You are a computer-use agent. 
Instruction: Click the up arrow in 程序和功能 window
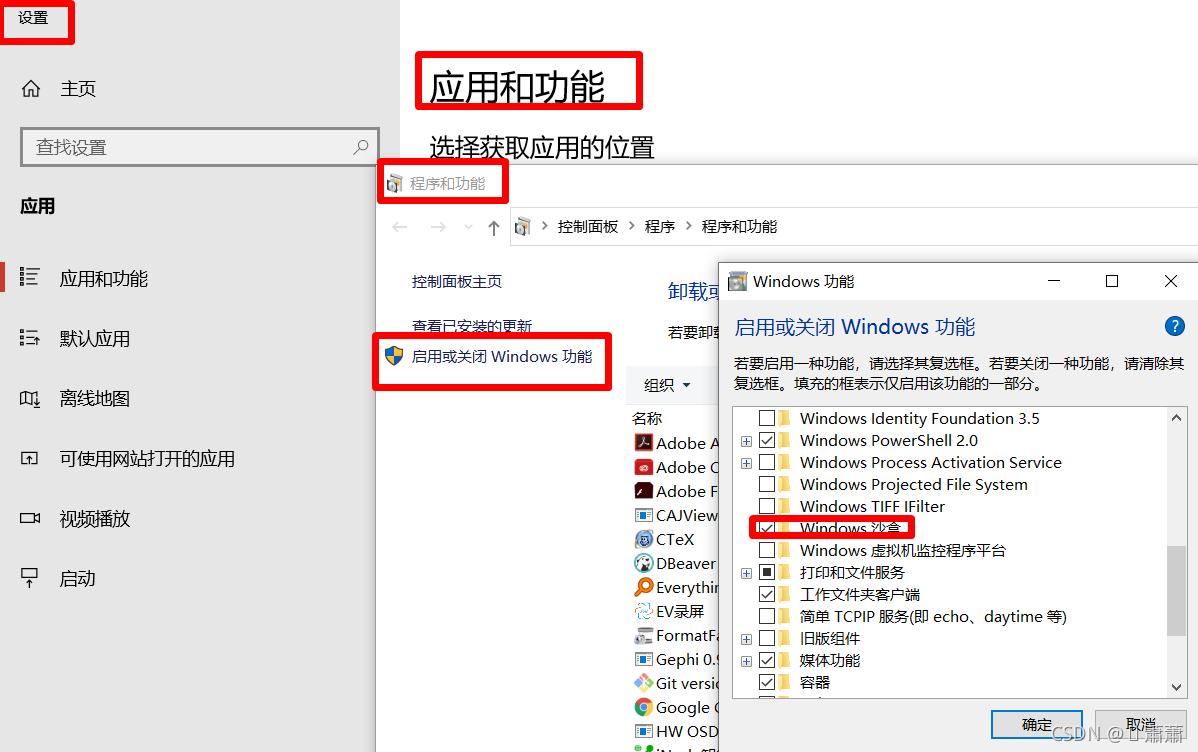pos(494,227)
